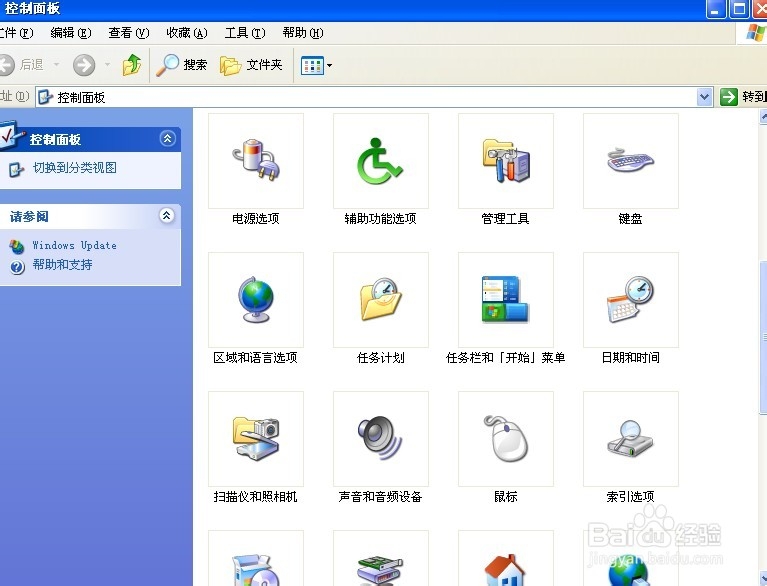Open the 帮助(H) menu
The width and height of the screenshot is (767, 586).
point(303,33)
